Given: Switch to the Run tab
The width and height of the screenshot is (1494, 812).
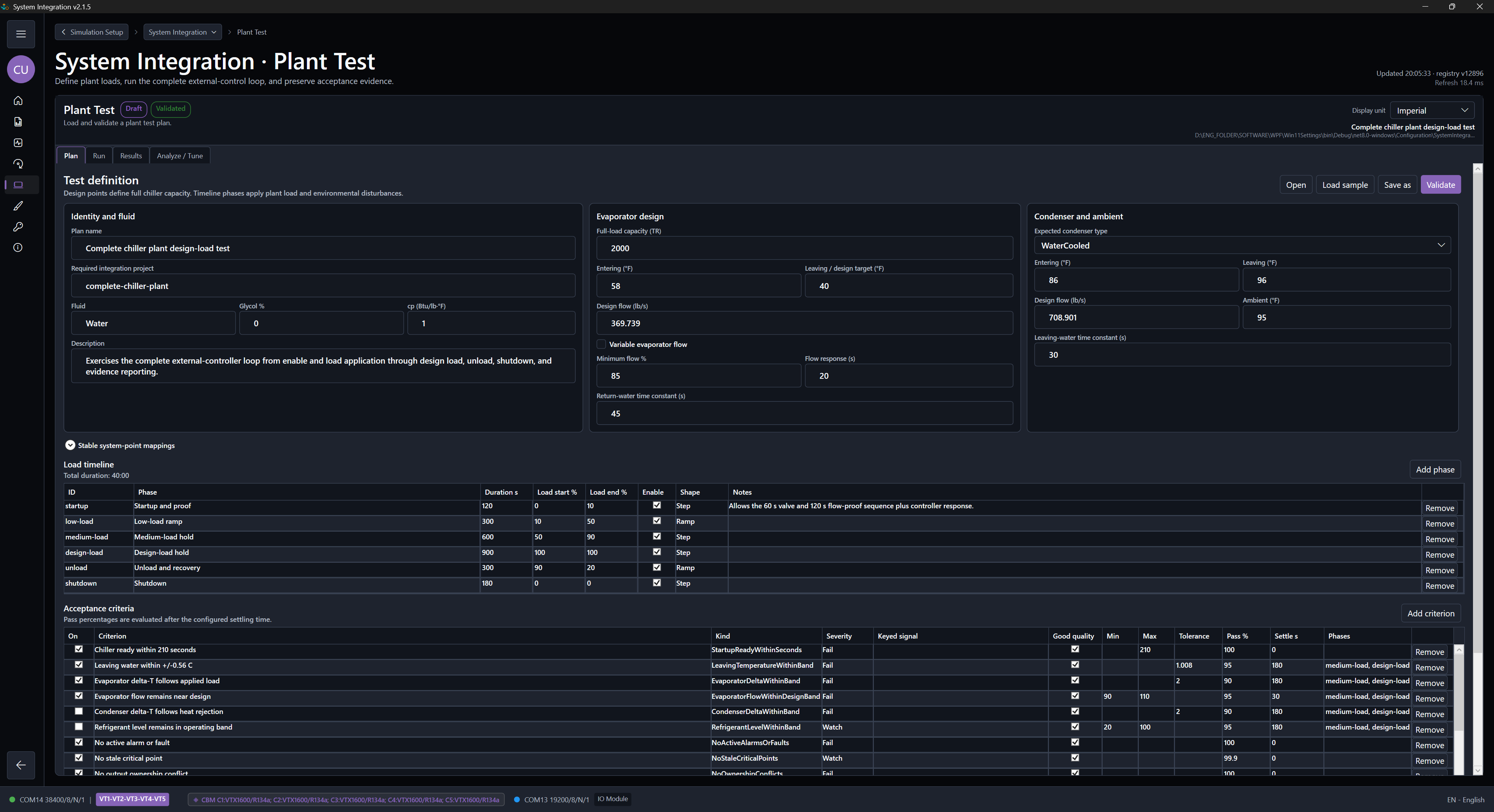Looking at the screenshot, I should pos(99,156).
